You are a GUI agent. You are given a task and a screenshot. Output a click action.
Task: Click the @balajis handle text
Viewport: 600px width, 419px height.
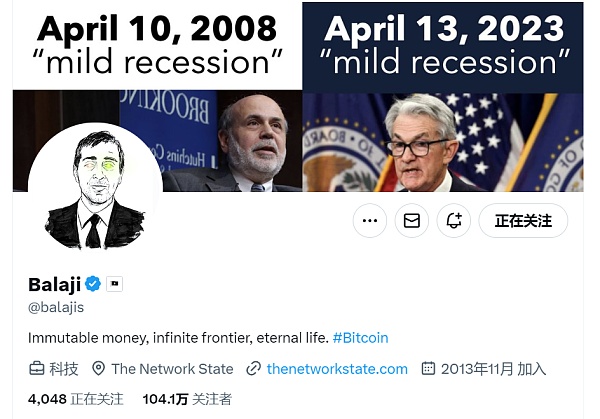click(x=56, y=307)
